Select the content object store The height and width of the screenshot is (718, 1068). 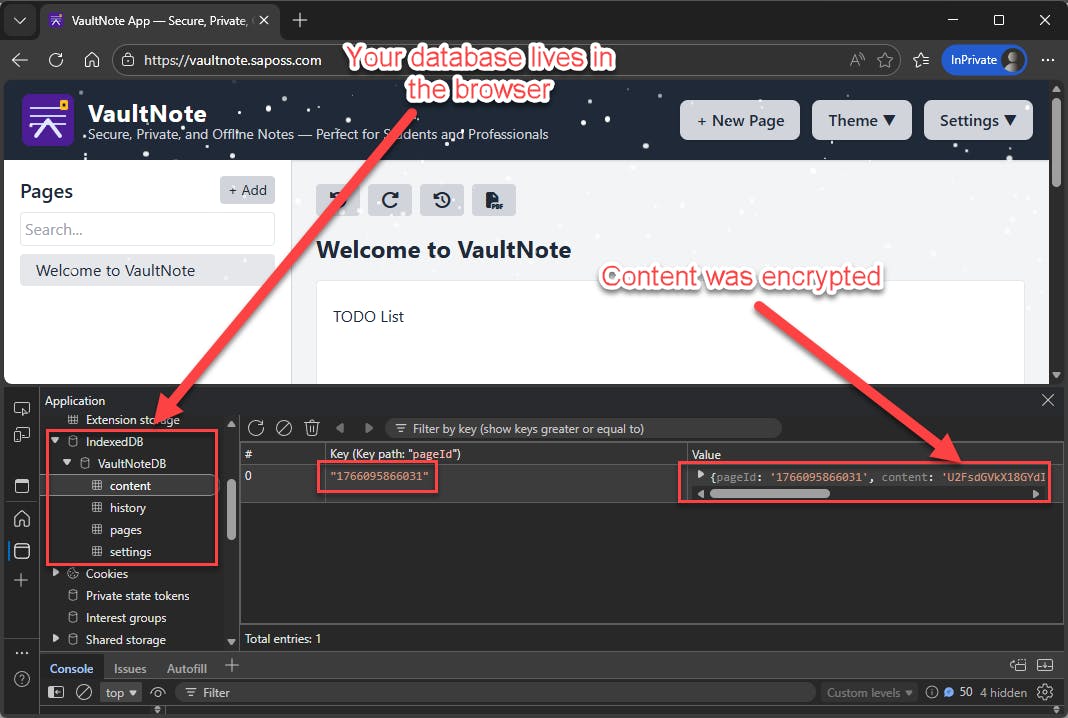(131, 485)
